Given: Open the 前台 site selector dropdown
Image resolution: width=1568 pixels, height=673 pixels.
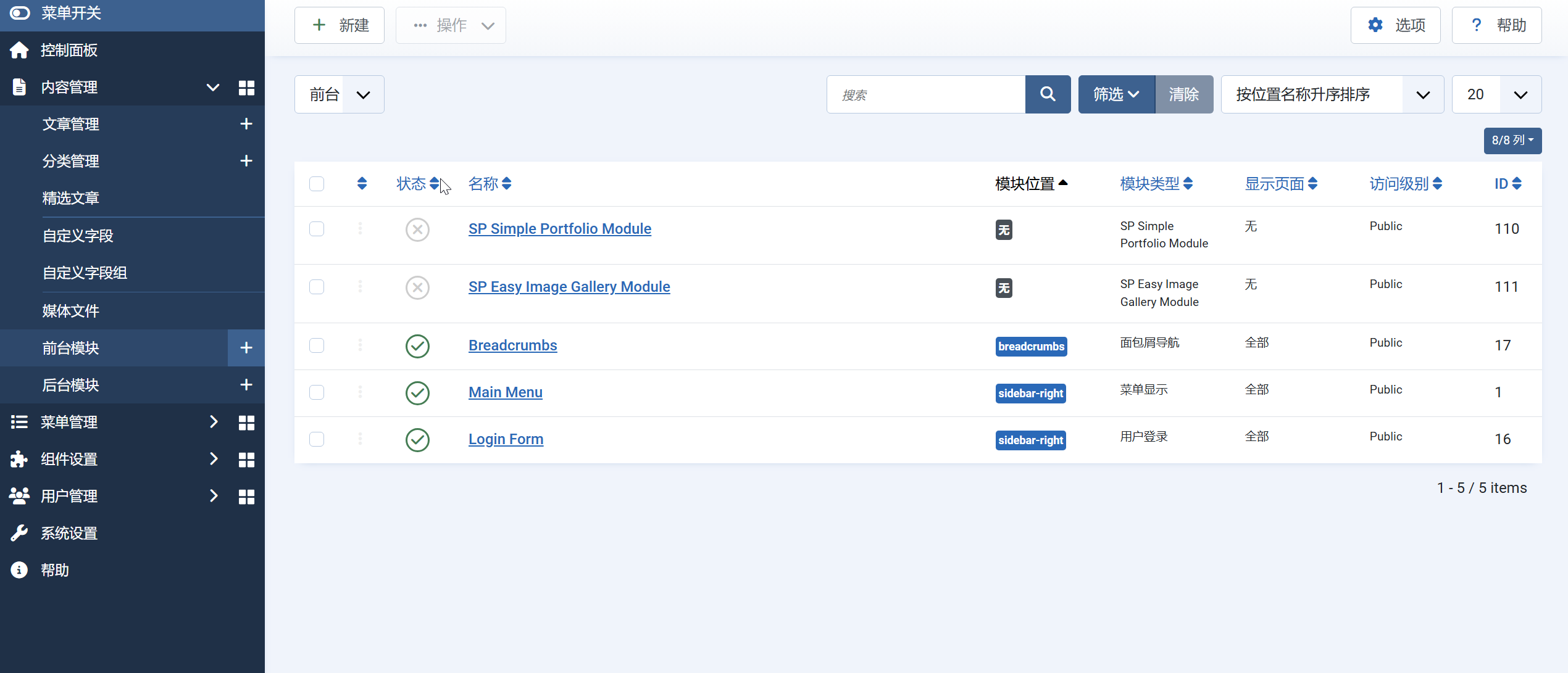Looking at the screenshot, I should [x=339, y=94].
